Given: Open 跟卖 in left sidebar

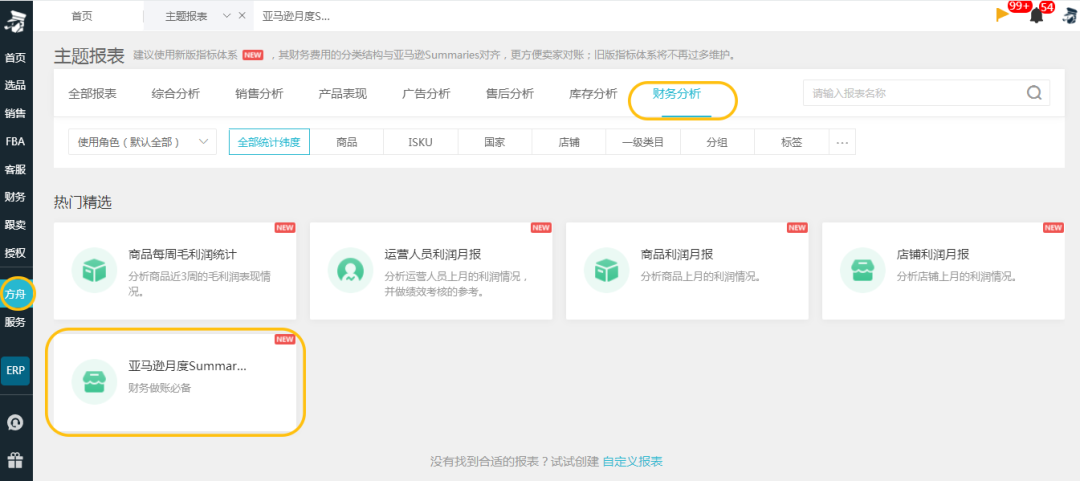Looking at the screenshot, I should (15, 225).
